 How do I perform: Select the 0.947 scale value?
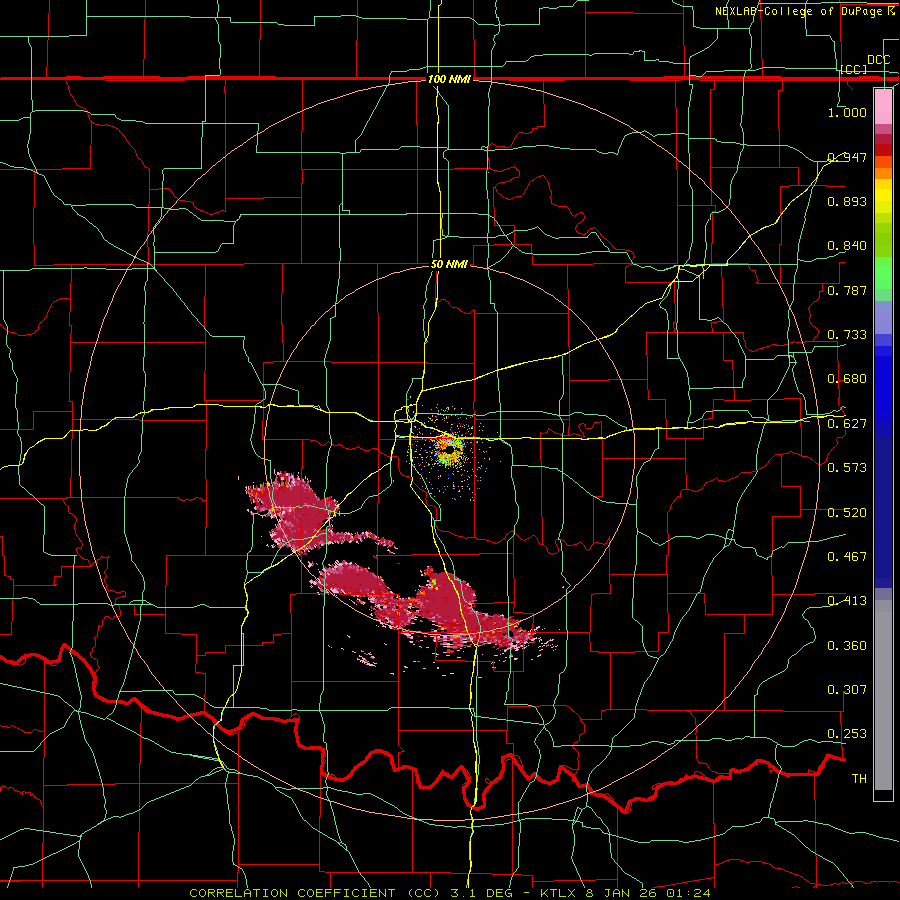click(x=847, y=157)
